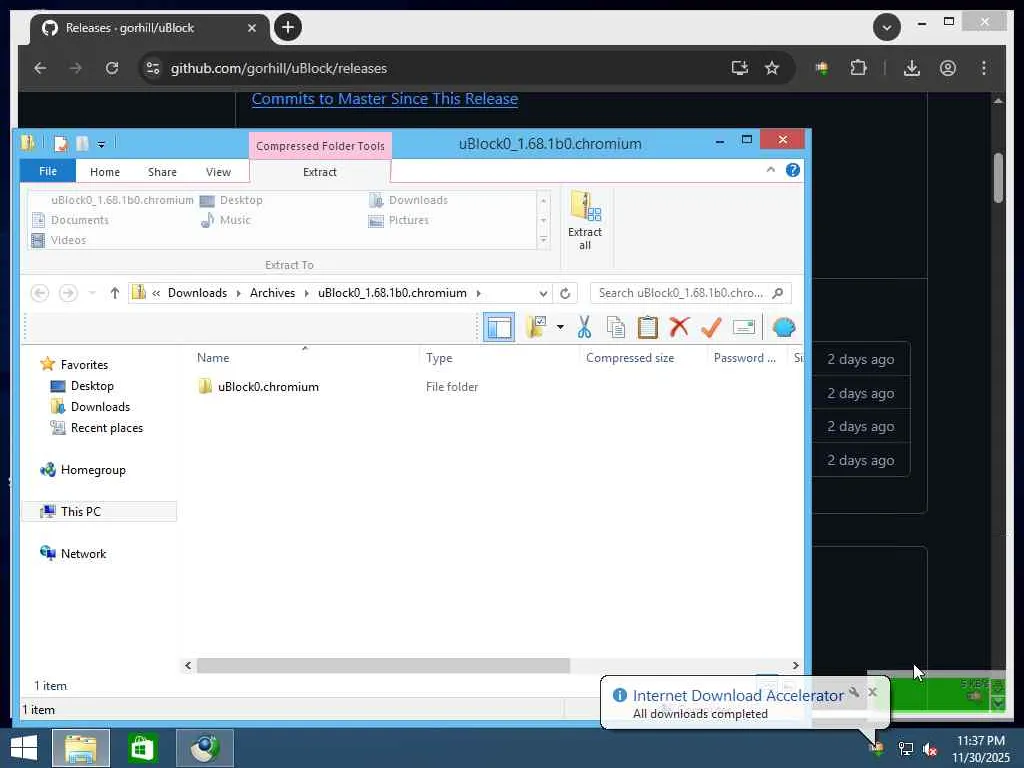Click the Explorer Forward navigation arrow

(68, 293)
